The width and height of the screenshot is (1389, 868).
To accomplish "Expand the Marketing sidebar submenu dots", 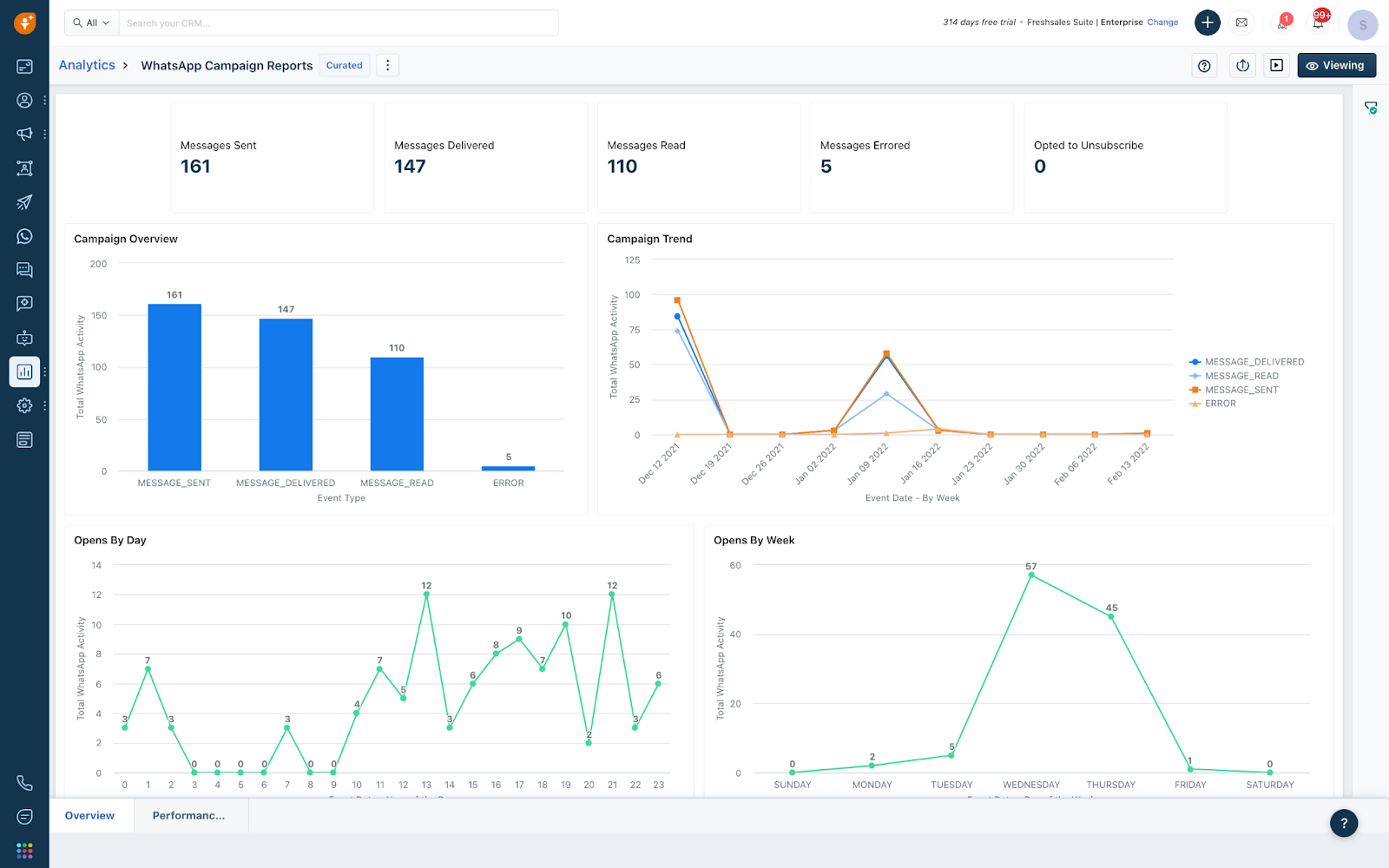I will [x=44, y=134].
